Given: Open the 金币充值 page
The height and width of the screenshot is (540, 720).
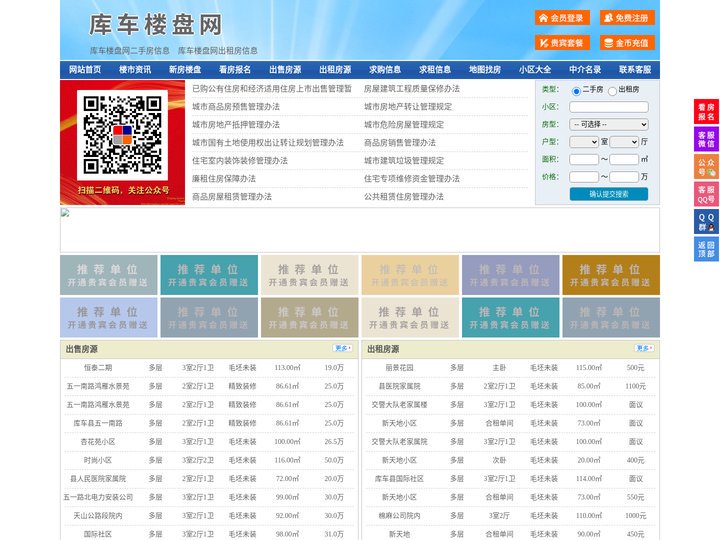Looking at the screenshot, I should point(627,43).
